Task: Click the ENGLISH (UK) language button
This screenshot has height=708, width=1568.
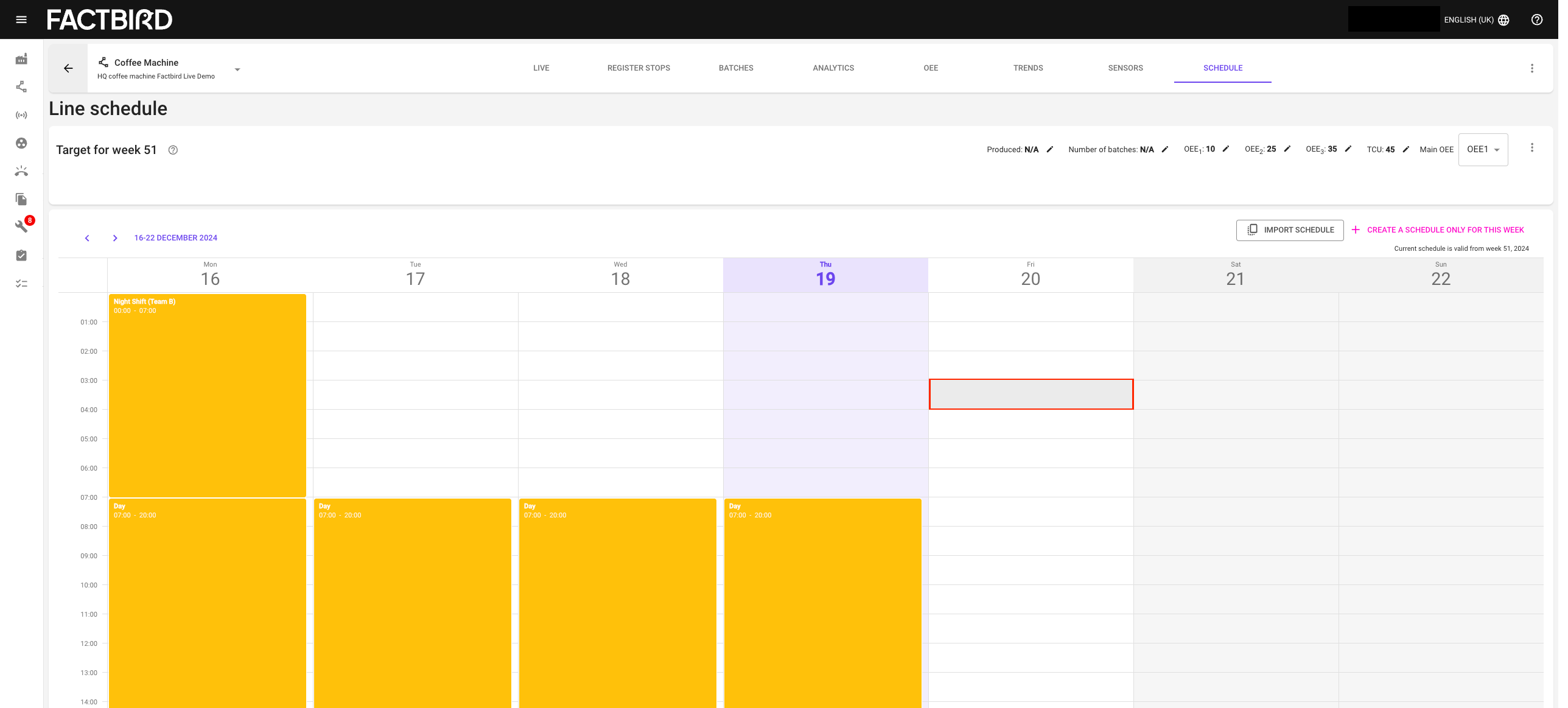Action: click(x=1476, y=20)
